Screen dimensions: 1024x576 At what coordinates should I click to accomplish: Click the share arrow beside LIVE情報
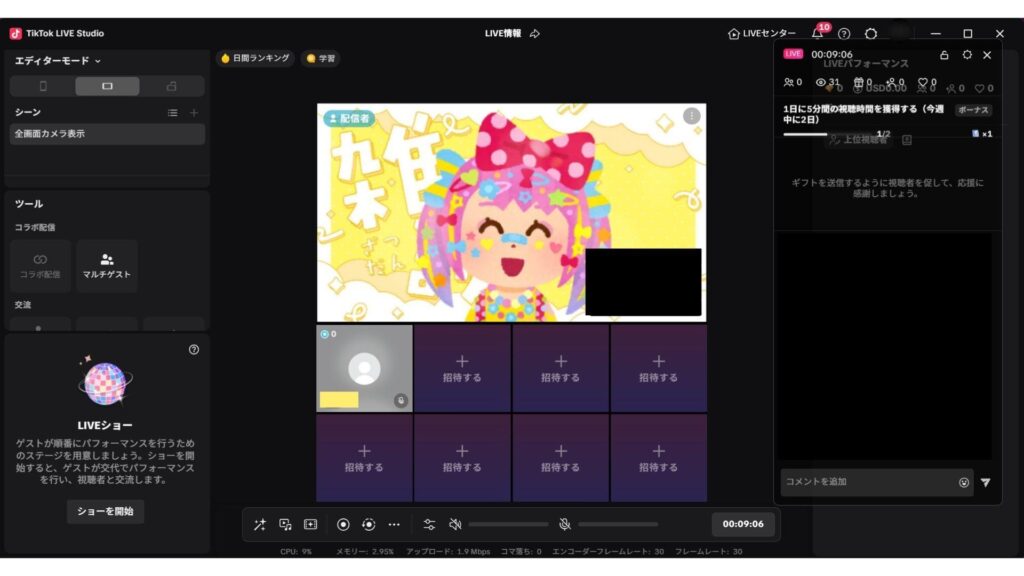click(x=535, y=33)
